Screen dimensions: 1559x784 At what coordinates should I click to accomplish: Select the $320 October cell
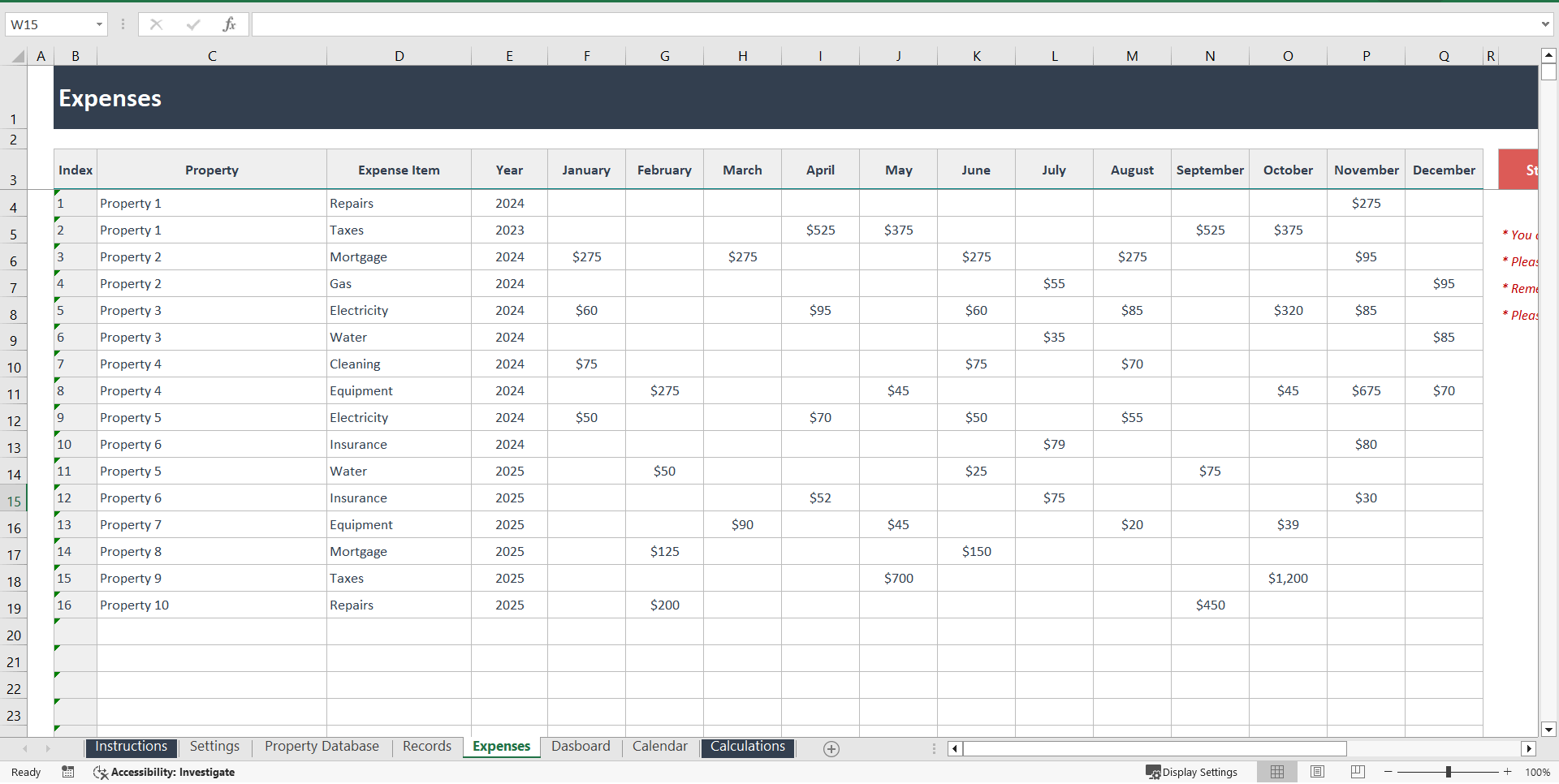[x=1288, y=310]
